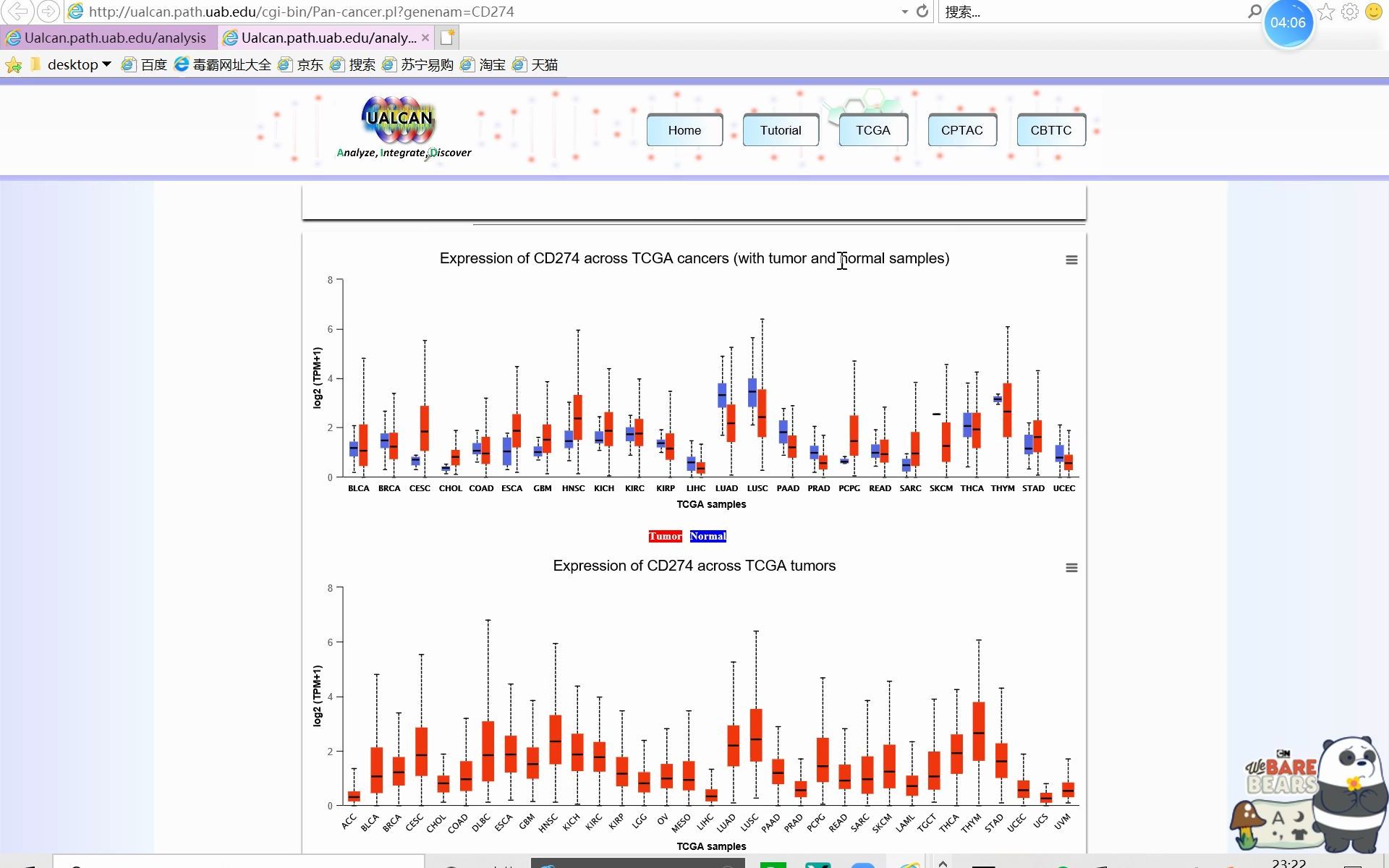Toggle the Normal legend indicator
This screenshot has width=1389, height=868.
[708, 535]
